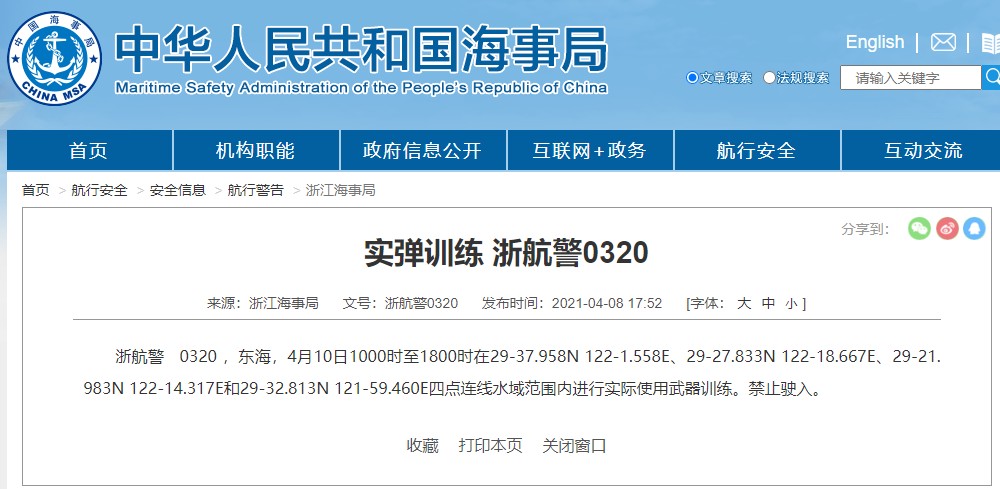Open the 政府信息公开 navigation menu
The height and width of the screenshot is (489, 1000).
click(x=423, y=150)
